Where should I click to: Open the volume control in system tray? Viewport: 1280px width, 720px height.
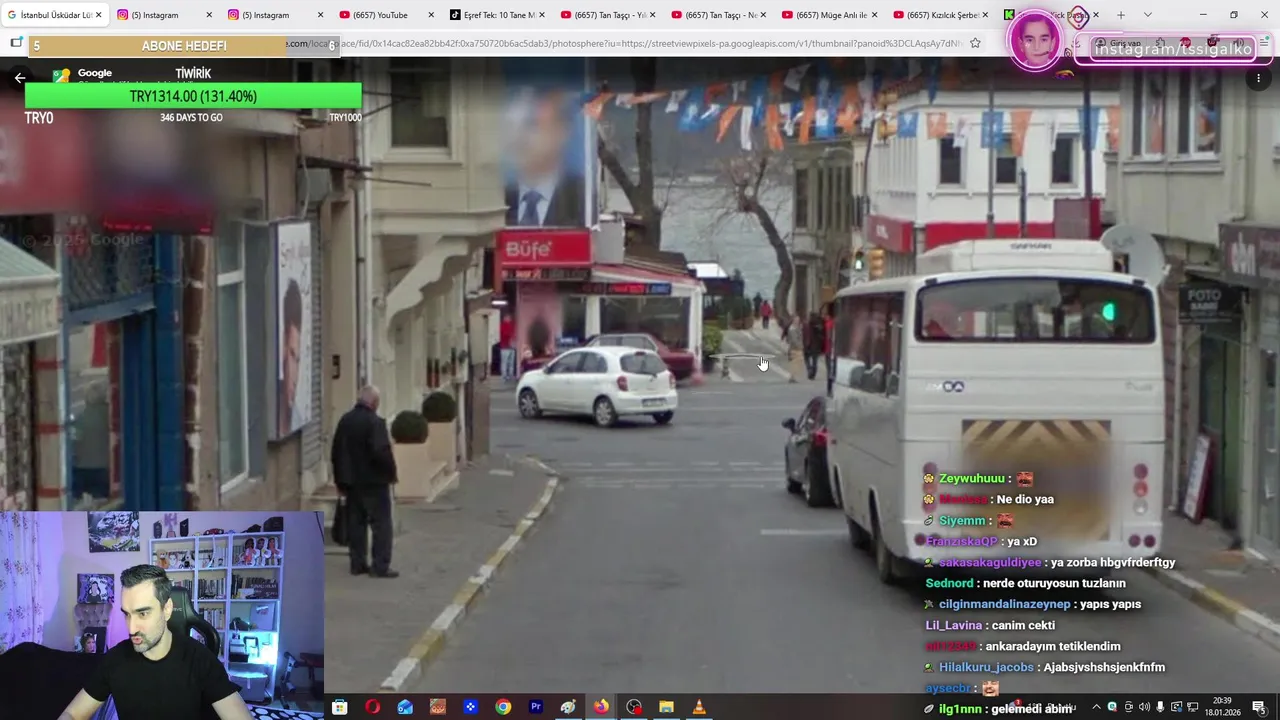coord(1144,707)
